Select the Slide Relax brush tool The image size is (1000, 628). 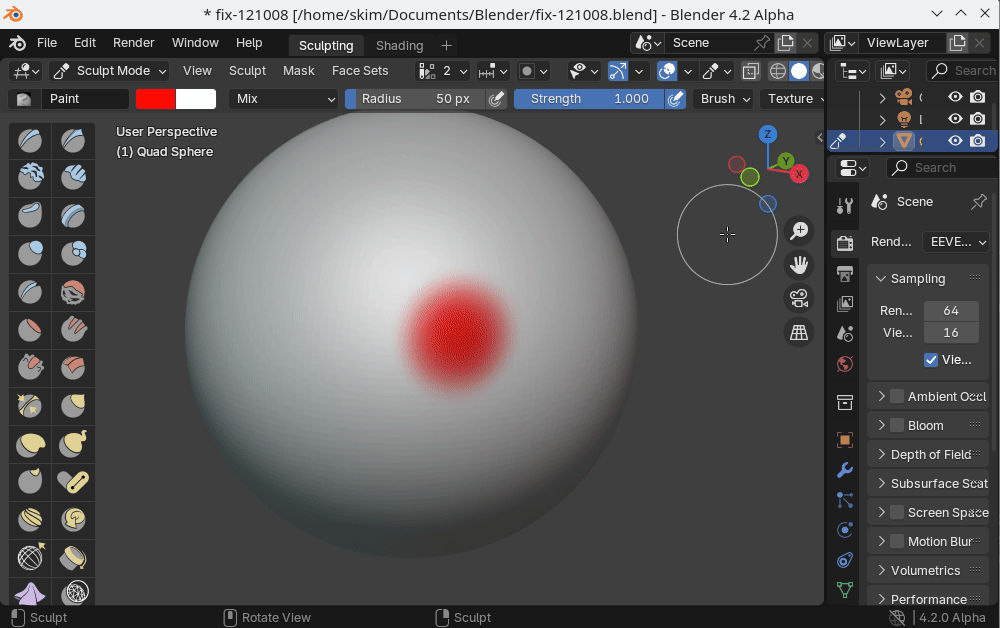[x=30, y=557]
